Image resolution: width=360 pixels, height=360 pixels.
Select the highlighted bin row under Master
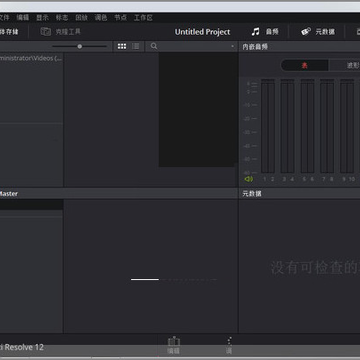(31, 205)
